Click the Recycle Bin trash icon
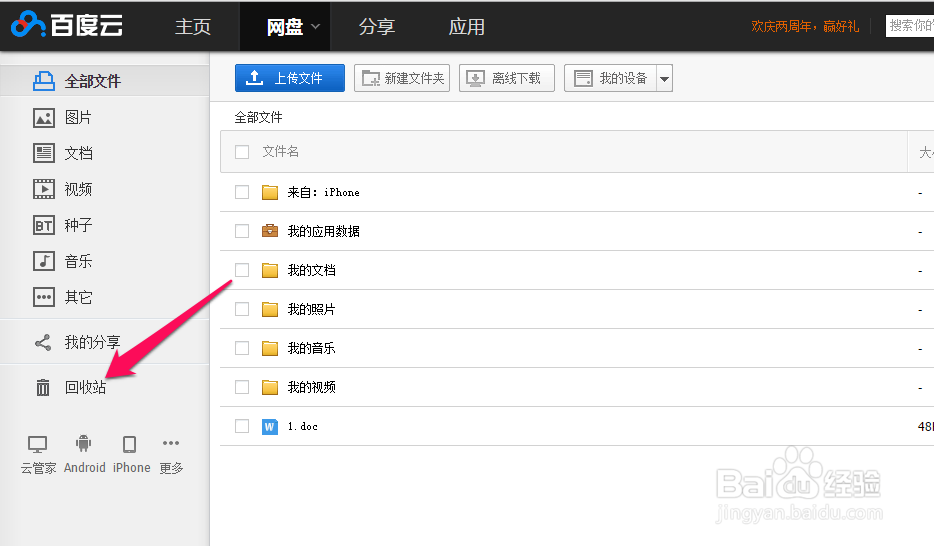 pyautogui.click(x=43, y=388)
